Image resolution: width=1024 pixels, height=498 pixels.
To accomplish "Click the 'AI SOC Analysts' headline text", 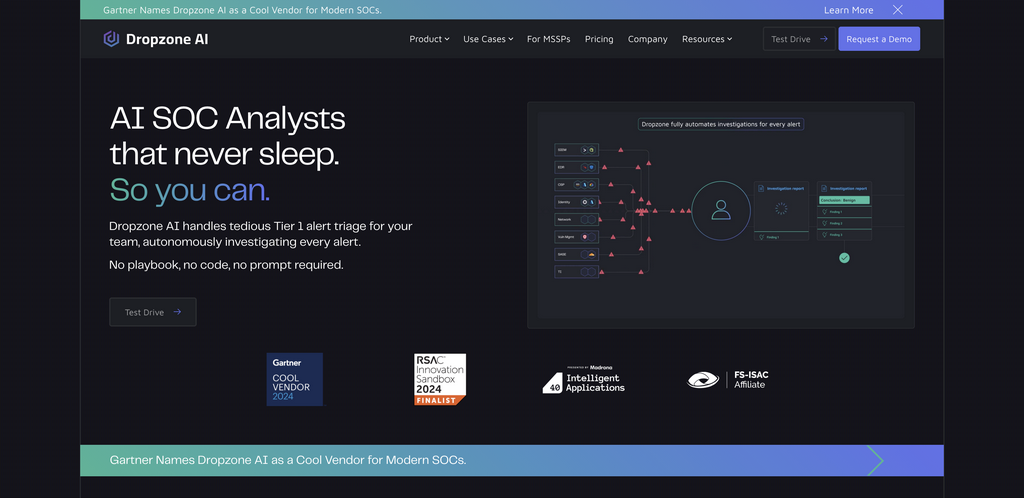I will [227, 119].
